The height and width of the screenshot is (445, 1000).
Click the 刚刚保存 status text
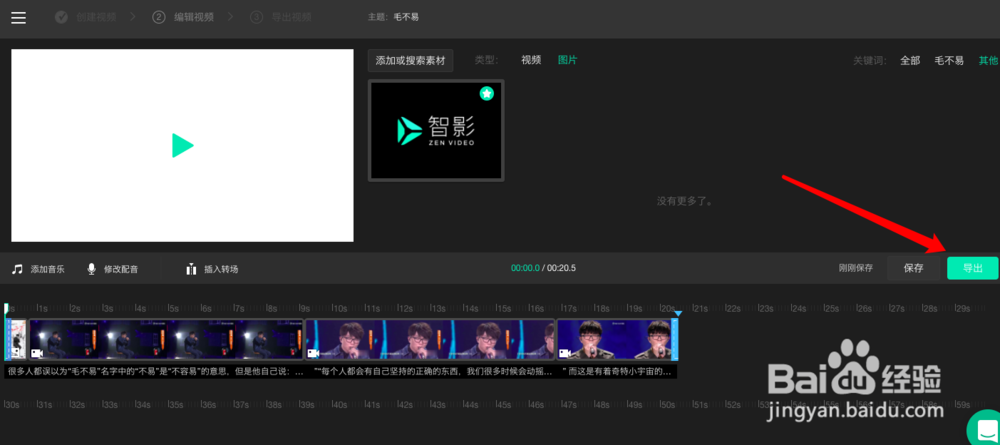856,268
